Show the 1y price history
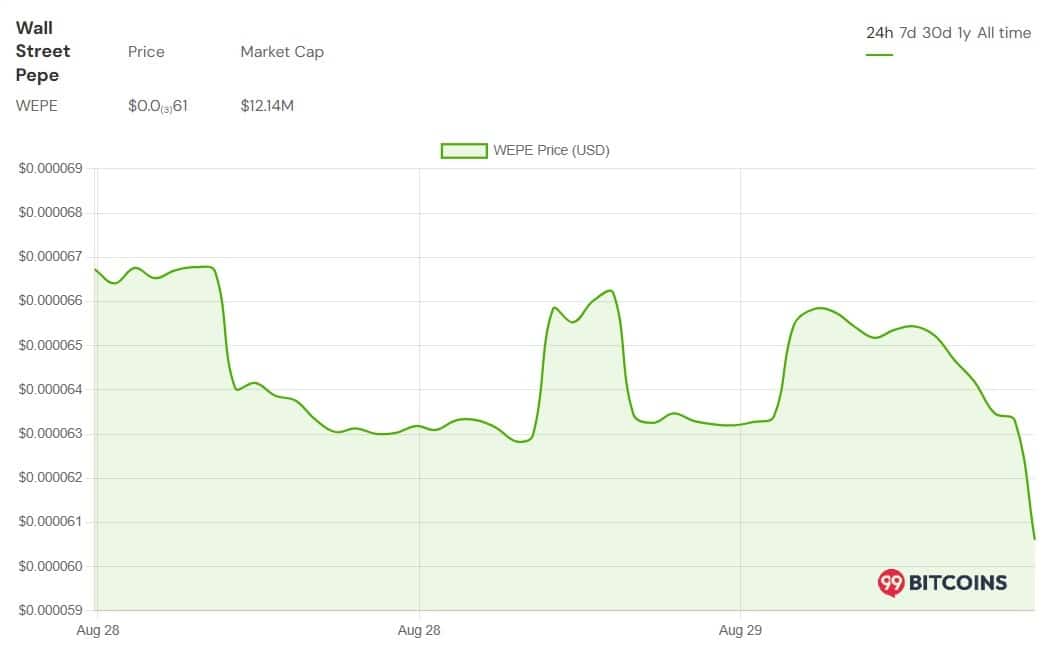Image resolution: width=1051 pixels, height=656 pixels. point(964,33)
